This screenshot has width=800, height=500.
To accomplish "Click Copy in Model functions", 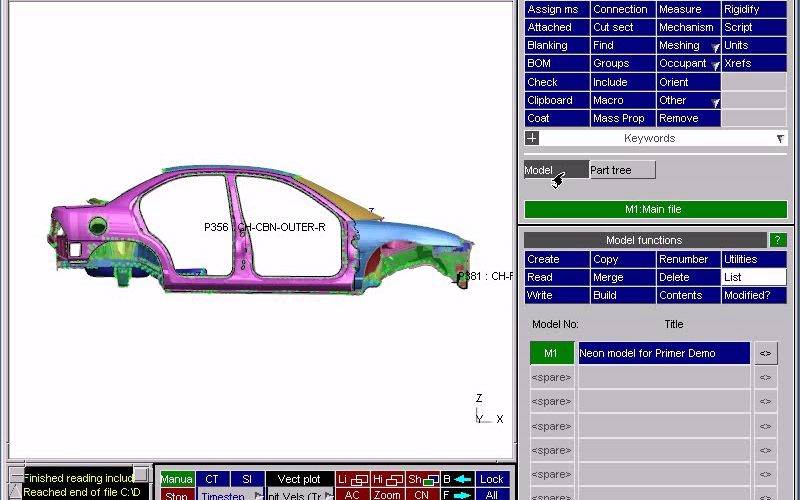I will coord(622,259).
